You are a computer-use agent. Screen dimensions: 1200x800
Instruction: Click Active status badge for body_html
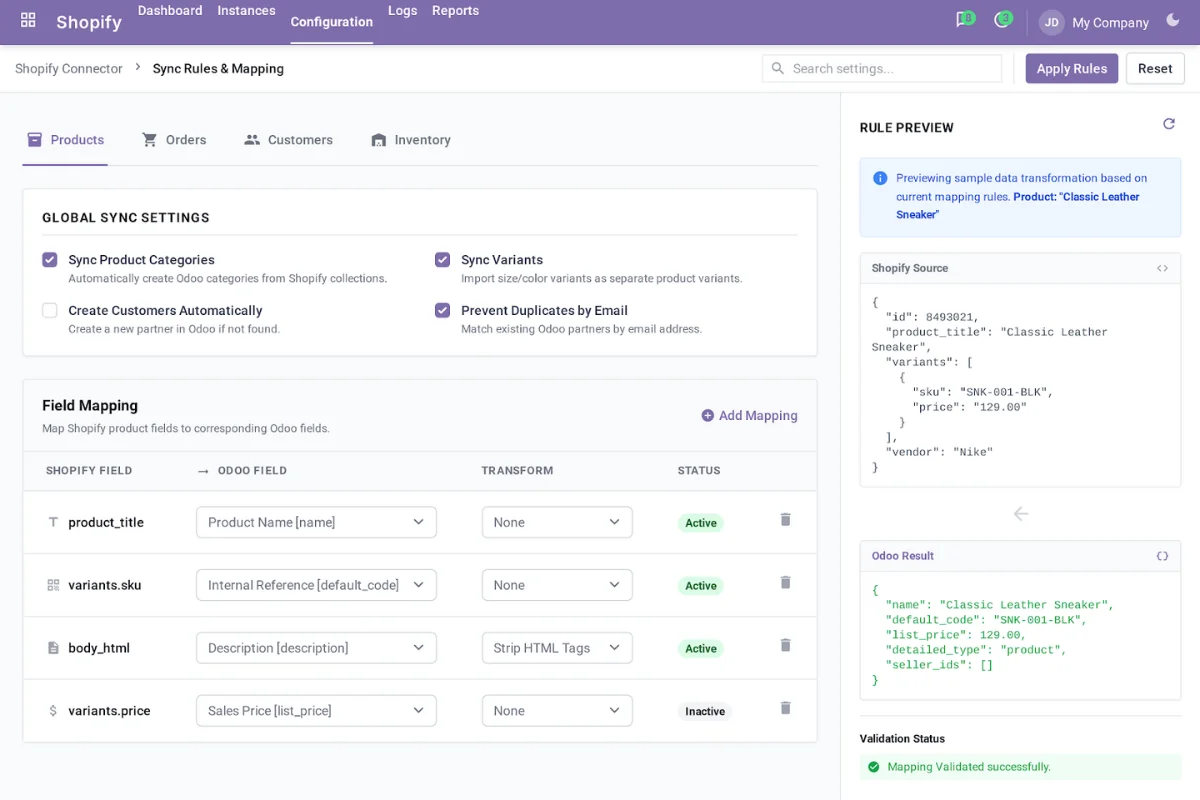(701, 649)
